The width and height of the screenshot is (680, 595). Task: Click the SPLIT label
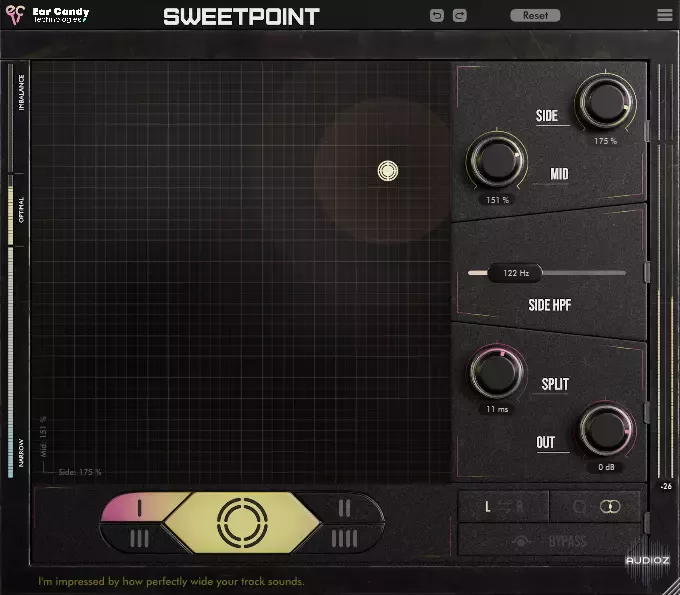pyautogui.click(x=555, y=384)
